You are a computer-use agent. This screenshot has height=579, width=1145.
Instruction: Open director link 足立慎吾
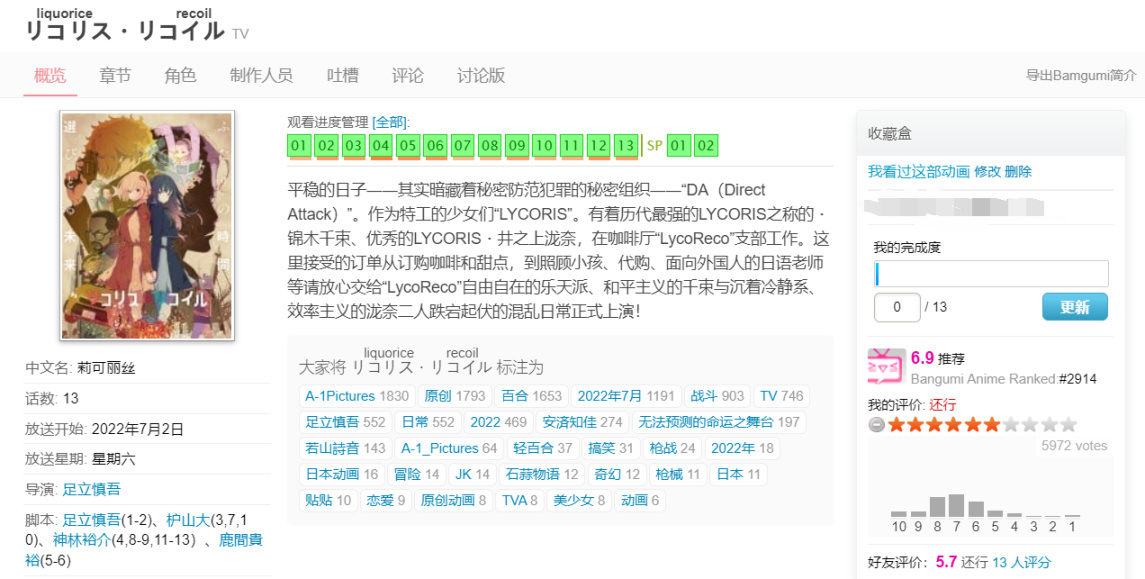pyautogui.click(x=91, y=489)
